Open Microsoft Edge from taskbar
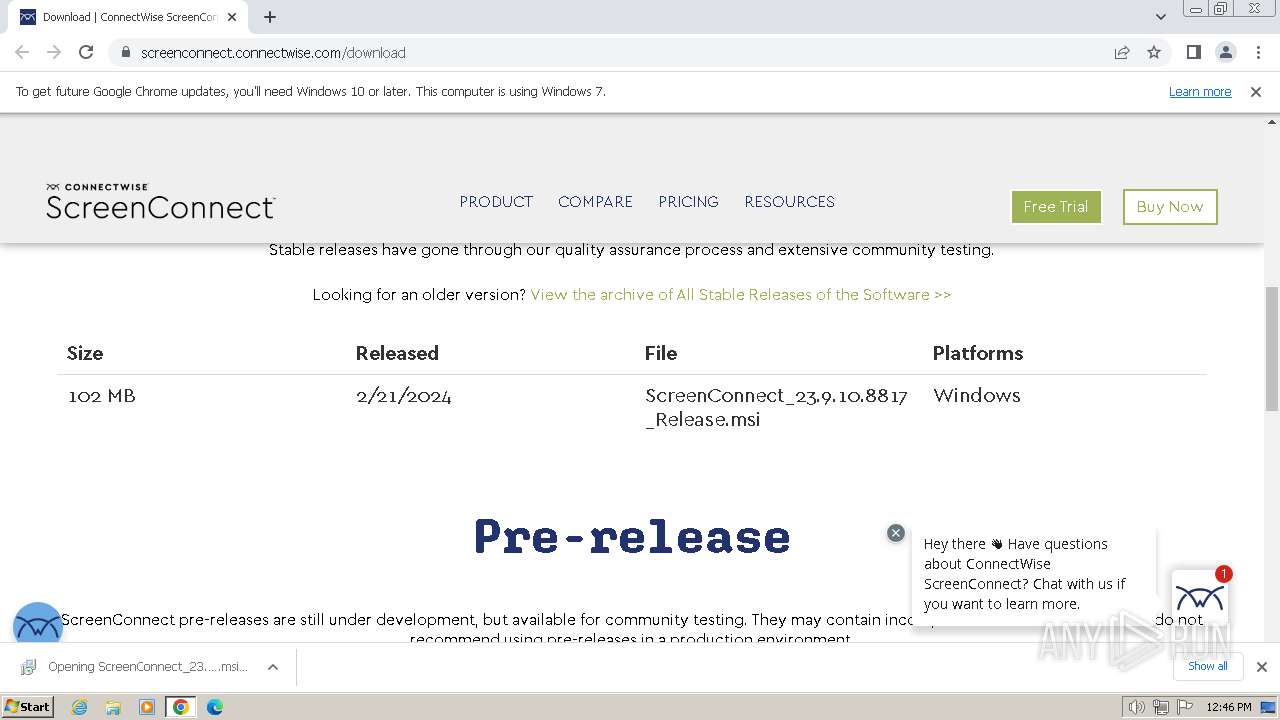 point(214,707)
